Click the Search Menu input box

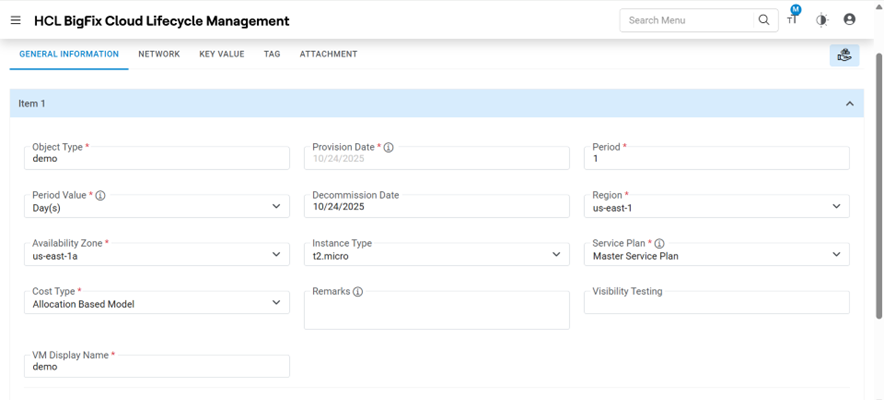(687, 20)
